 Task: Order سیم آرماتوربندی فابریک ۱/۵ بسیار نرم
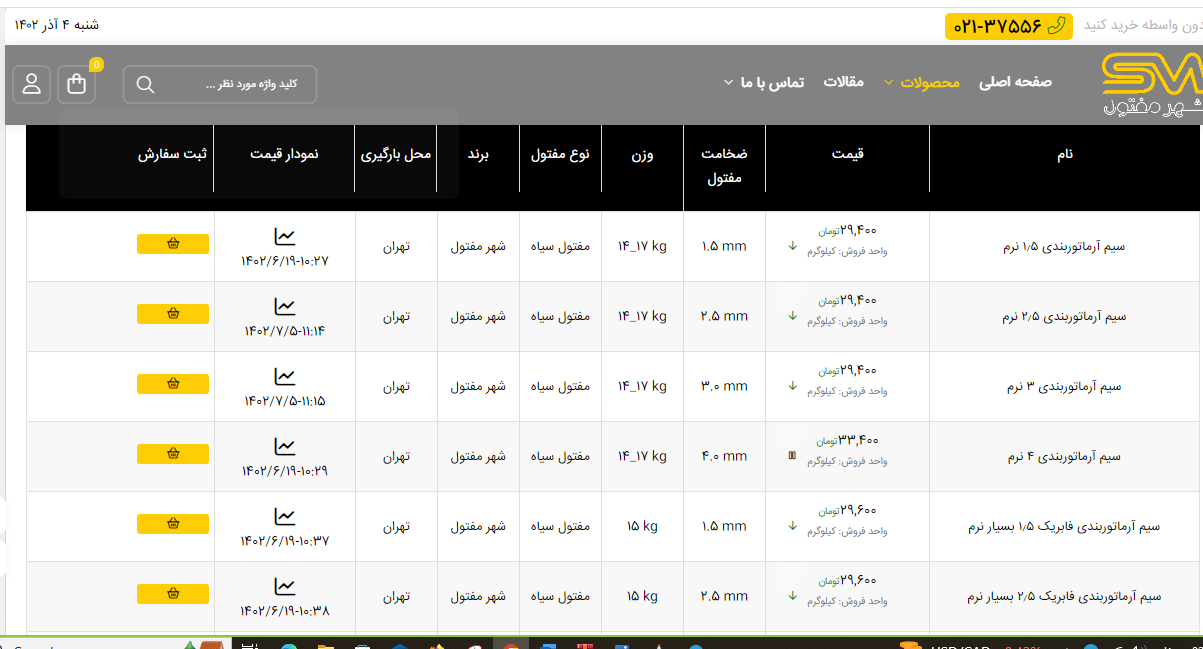point(173,524)
